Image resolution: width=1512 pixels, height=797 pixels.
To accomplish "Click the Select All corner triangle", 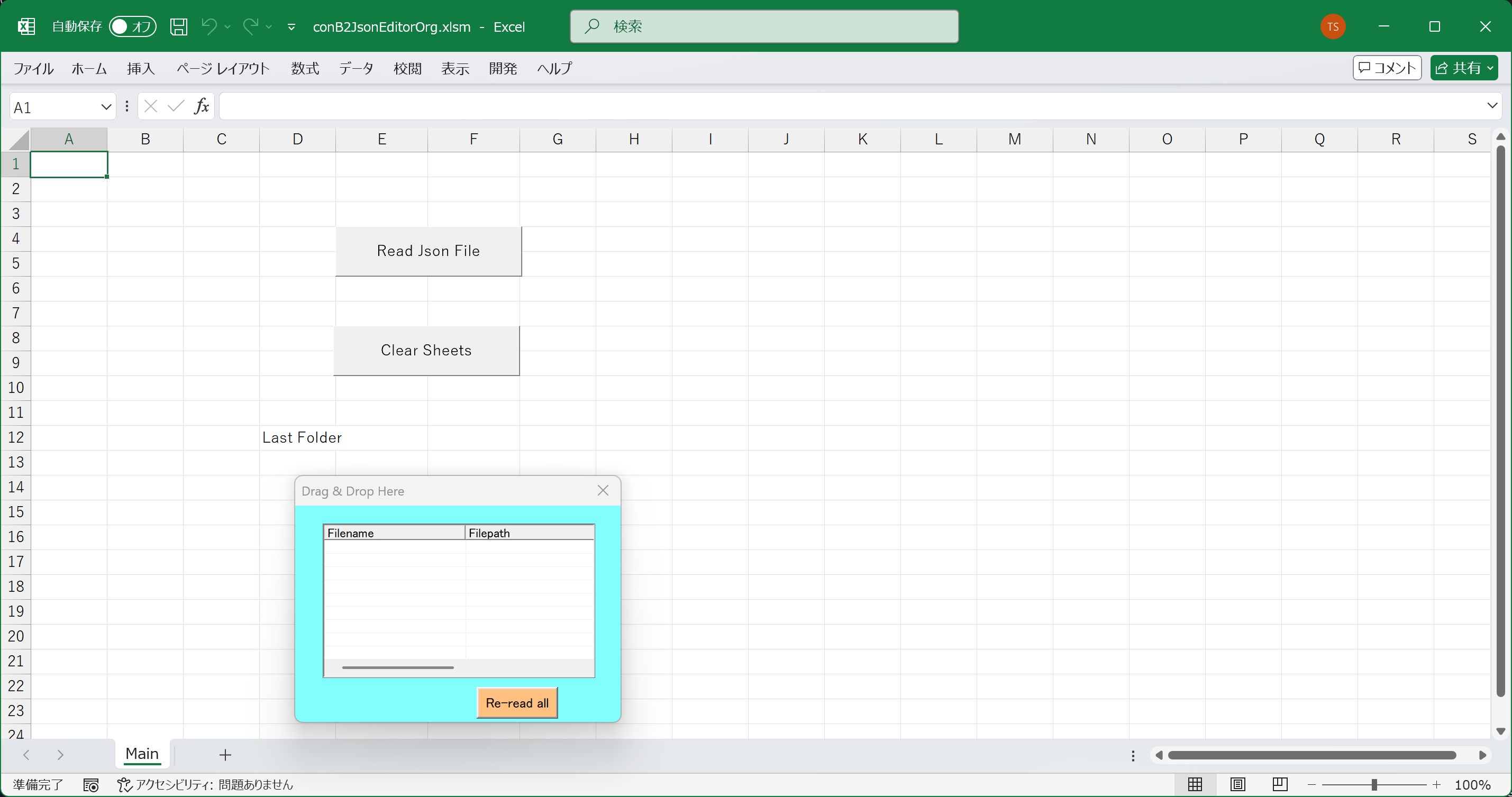I will (x=19, y=140).
